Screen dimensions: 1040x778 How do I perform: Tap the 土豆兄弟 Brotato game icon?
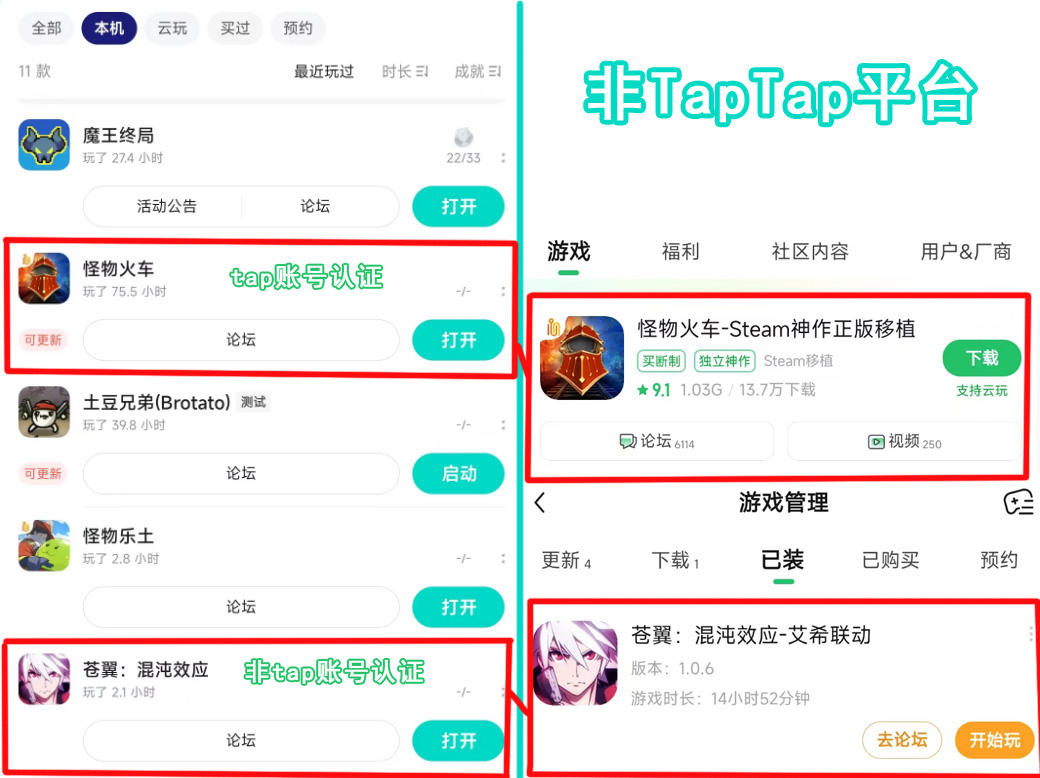point(44,412)
